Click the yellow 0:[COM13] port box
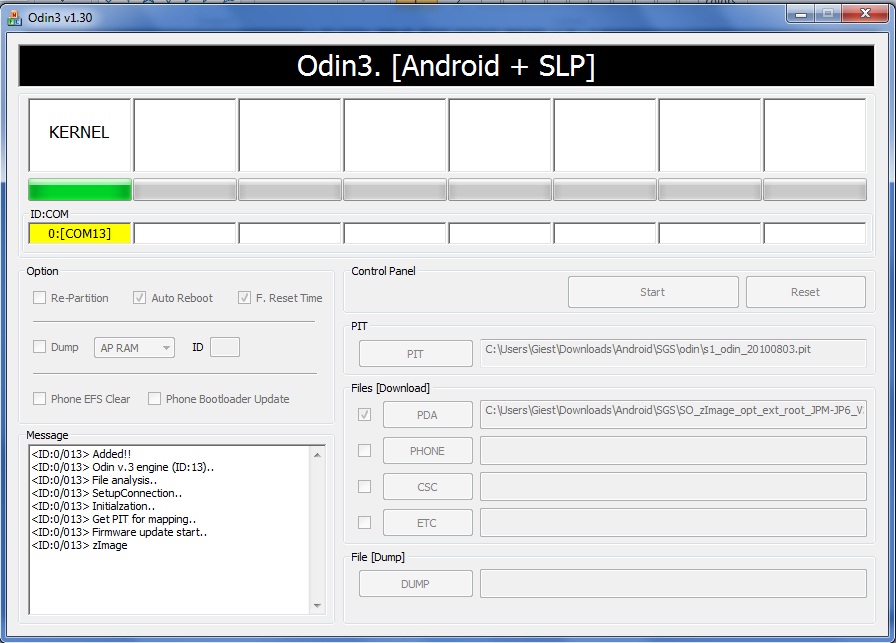896x643 pixels. pyautogui.click(x=80, y=233)
